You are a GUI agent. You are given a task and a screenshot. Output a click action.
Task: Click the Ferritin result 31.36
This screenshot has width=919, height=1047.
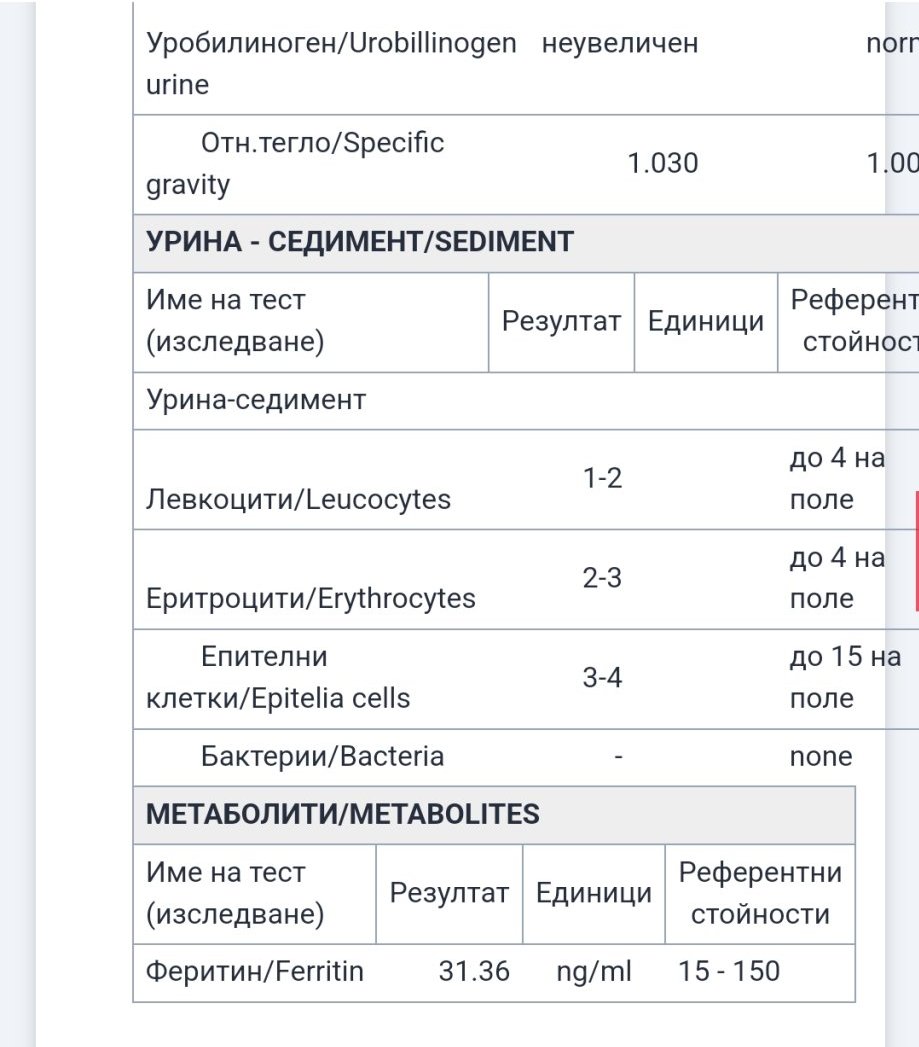point(474,972)
